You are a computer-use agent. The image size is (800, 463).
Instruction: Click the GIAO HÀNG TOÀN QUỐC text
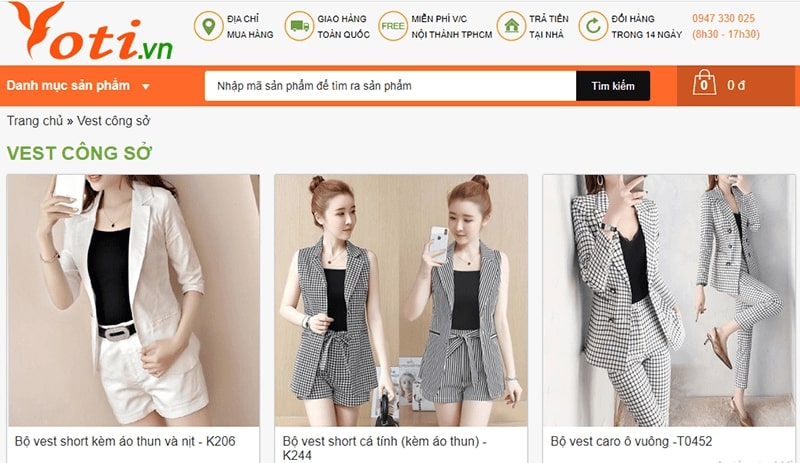pyautogui.click(x=343, y=27)
